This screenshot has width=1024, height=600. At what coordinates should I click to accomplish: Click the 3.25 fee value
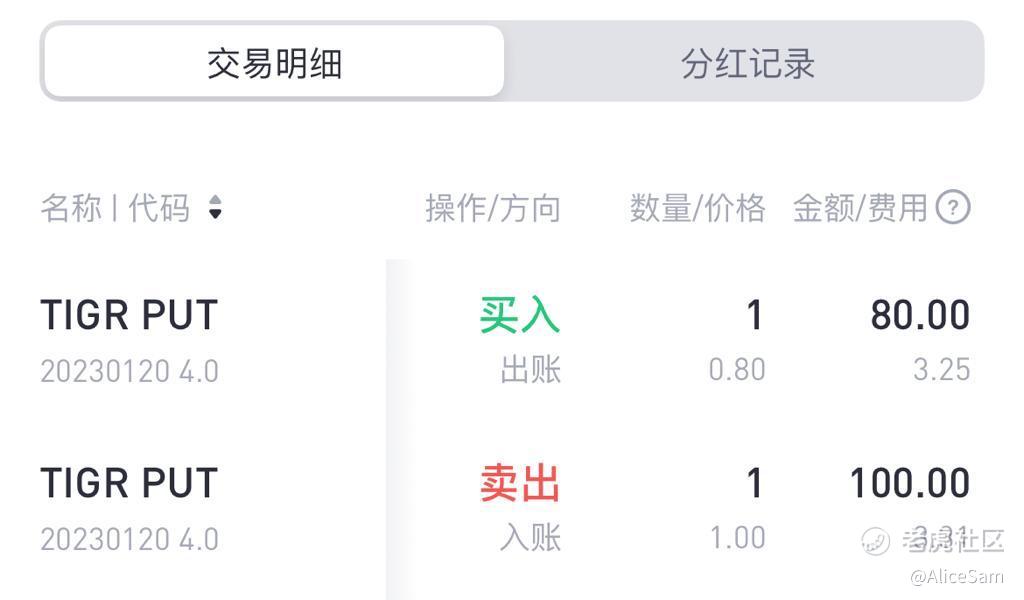click(x=941, y=370)
